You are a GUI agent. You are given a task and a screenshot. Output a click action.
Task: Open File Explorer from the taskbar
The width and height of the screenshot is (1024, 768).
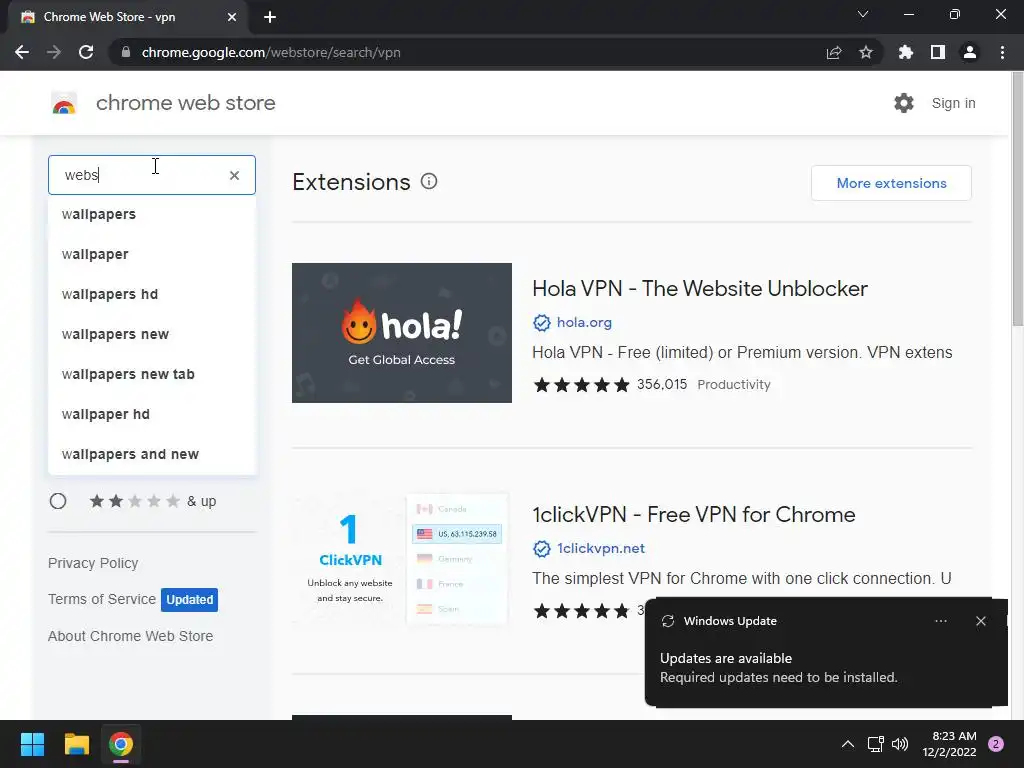76,744
